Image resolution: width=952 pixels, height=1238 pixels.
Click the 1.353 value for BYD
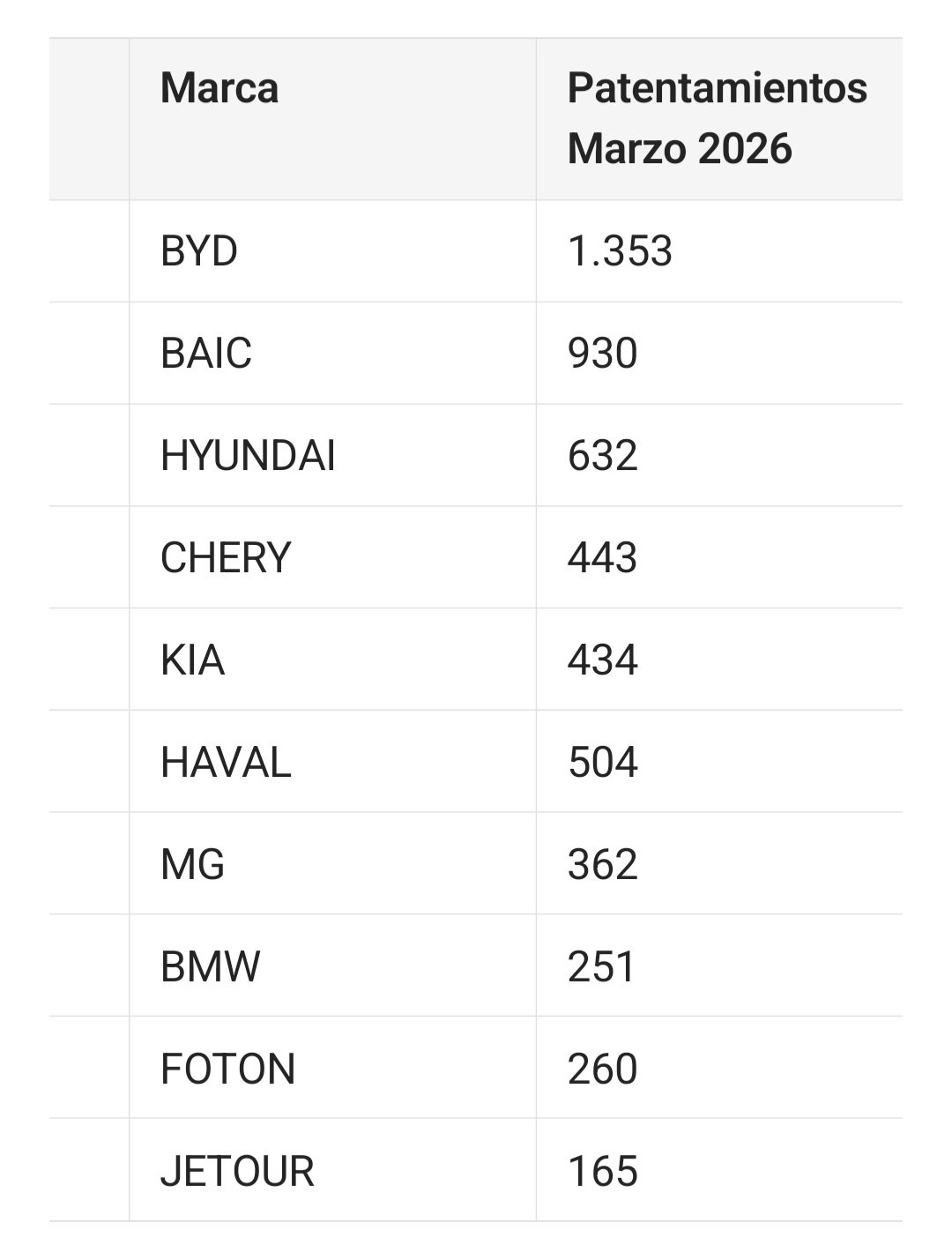(x=620, y=251)
